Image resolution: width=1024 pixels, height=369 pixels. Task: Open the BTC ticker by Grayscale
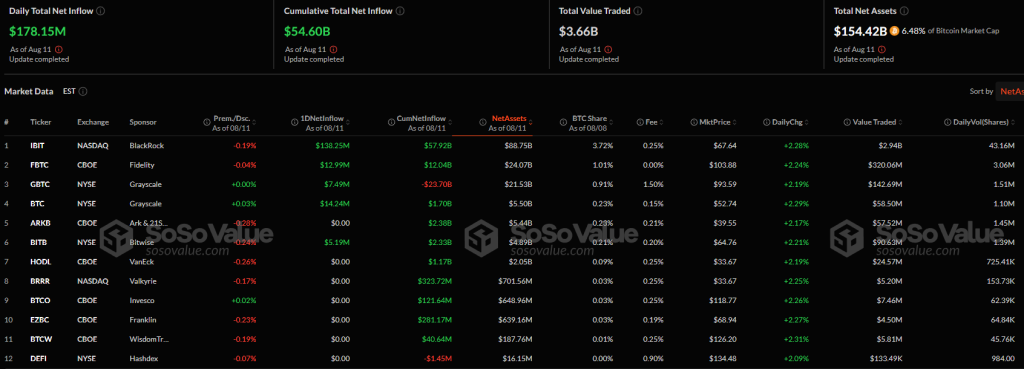point(36,203)
